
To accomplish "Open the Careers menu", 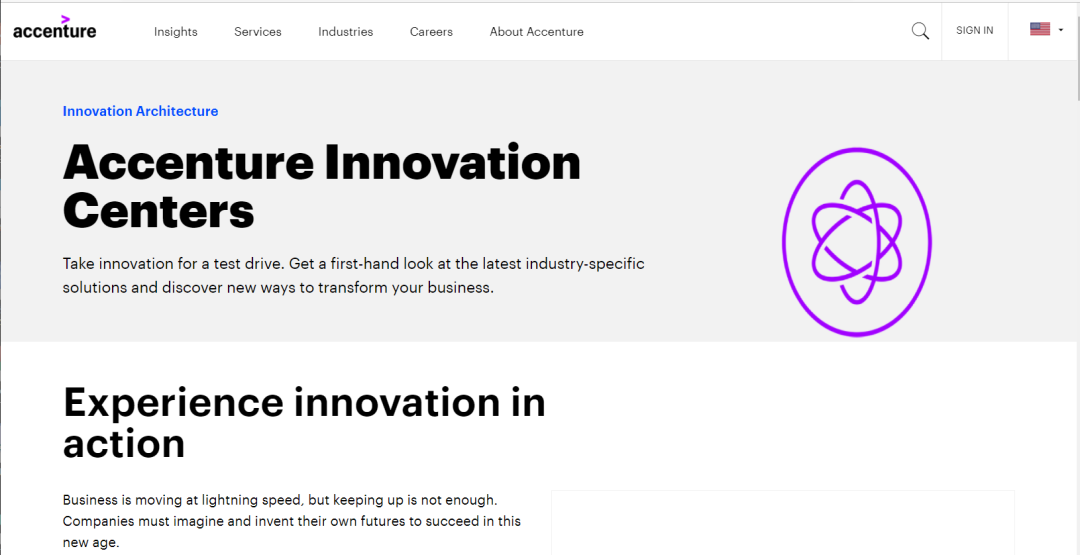I will pos(431,32).
